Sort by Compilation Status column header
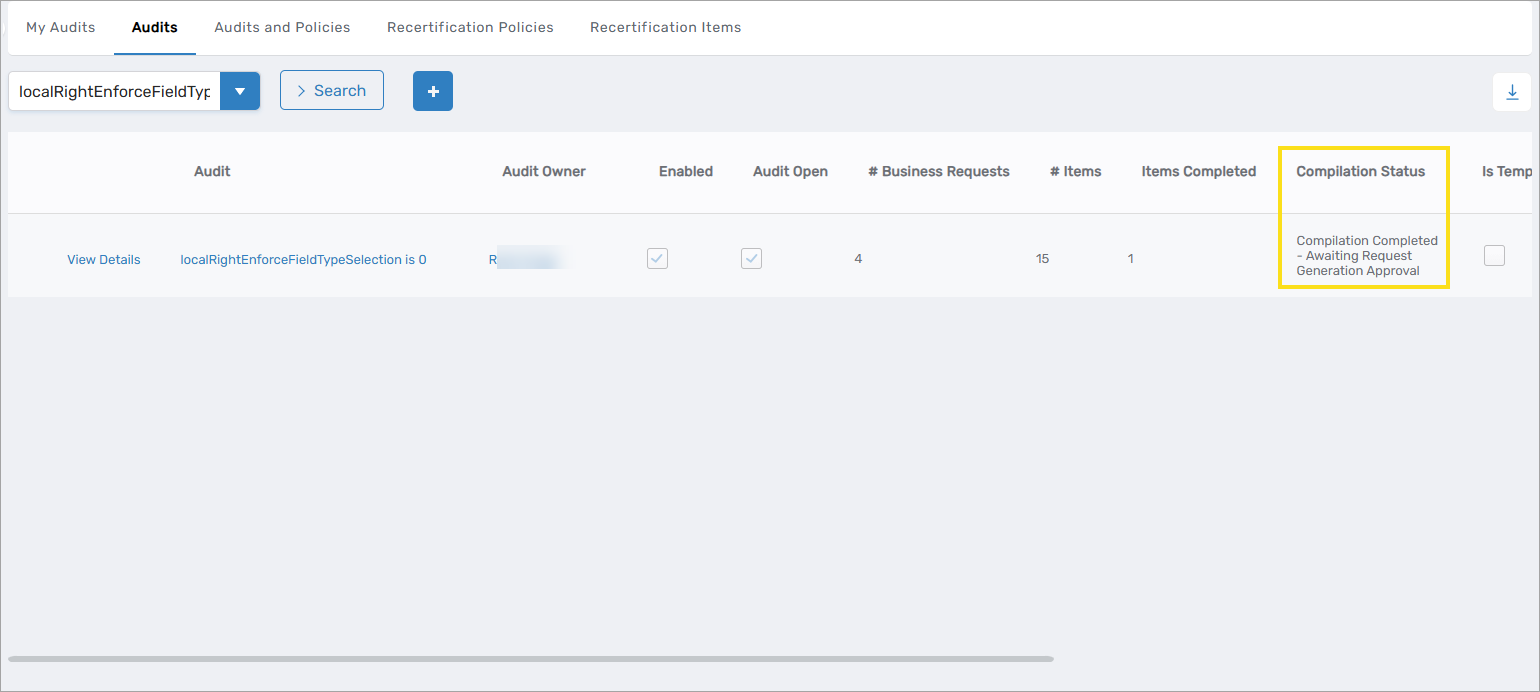 [x=1360, y=171]
